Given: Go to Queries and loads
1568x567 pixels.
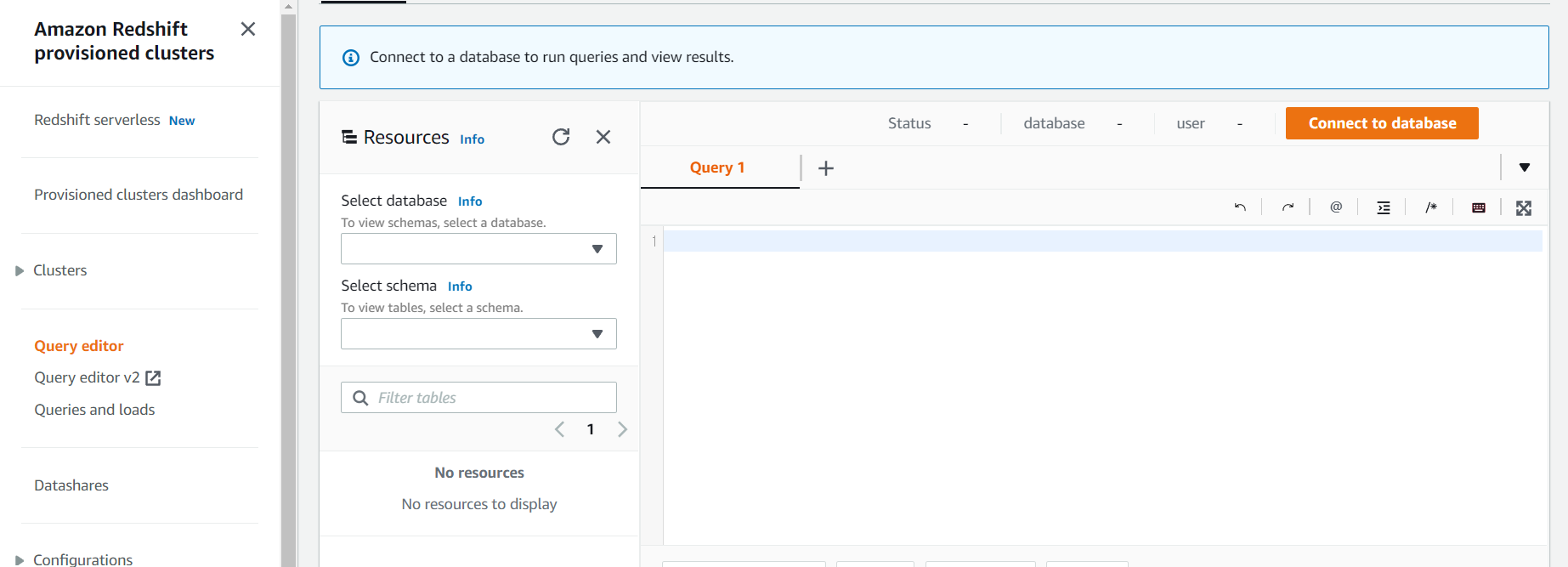Looking at the screenshot, I should pos(94,410).
